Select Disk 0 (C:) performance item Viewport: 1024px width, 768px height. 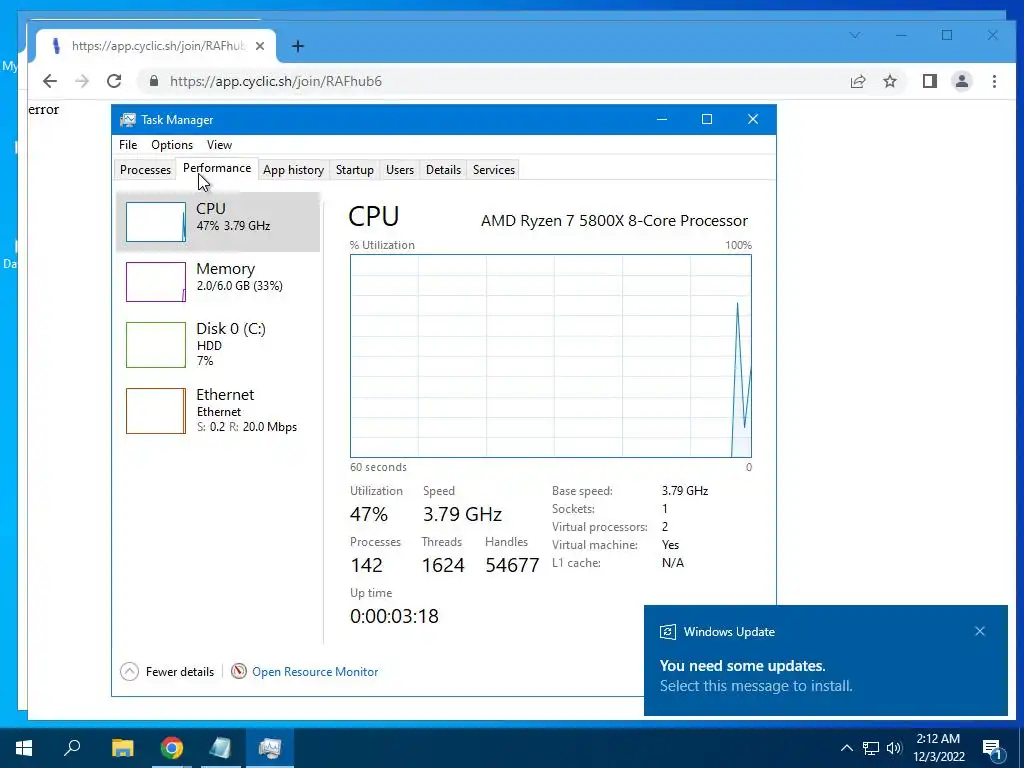[x=218, y=344]
